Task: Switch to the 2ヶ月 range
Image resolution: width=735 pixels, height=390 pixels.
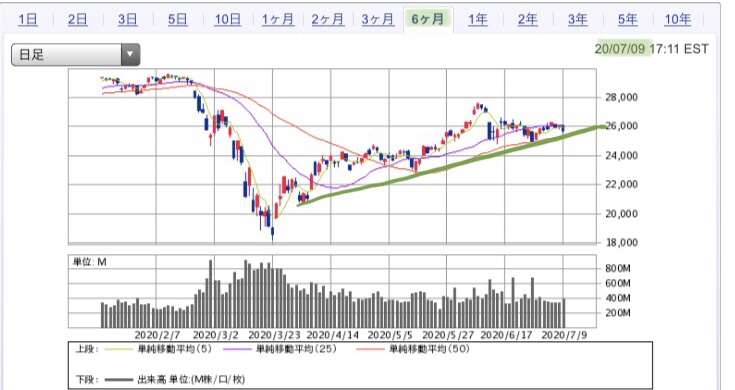Action: 328,19
